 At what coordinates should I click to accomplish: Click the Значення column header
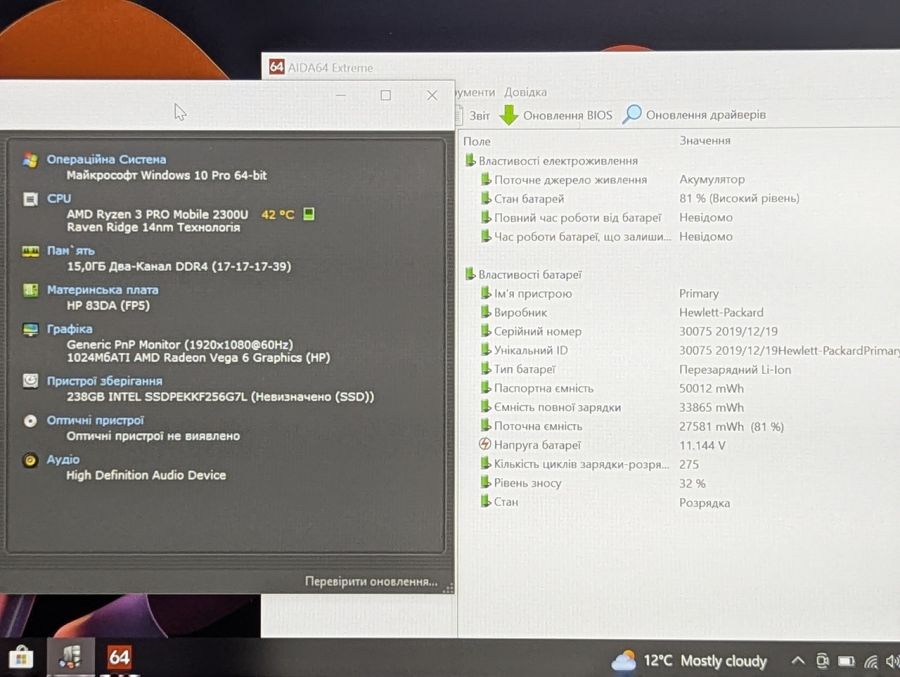pos(705,141)
